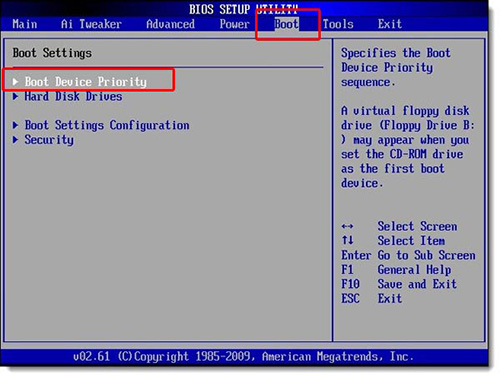This screenshot has height=378, width=500.
Task: Switch to the Ai Tweaker tab
Action: click(x=91, y=24)
